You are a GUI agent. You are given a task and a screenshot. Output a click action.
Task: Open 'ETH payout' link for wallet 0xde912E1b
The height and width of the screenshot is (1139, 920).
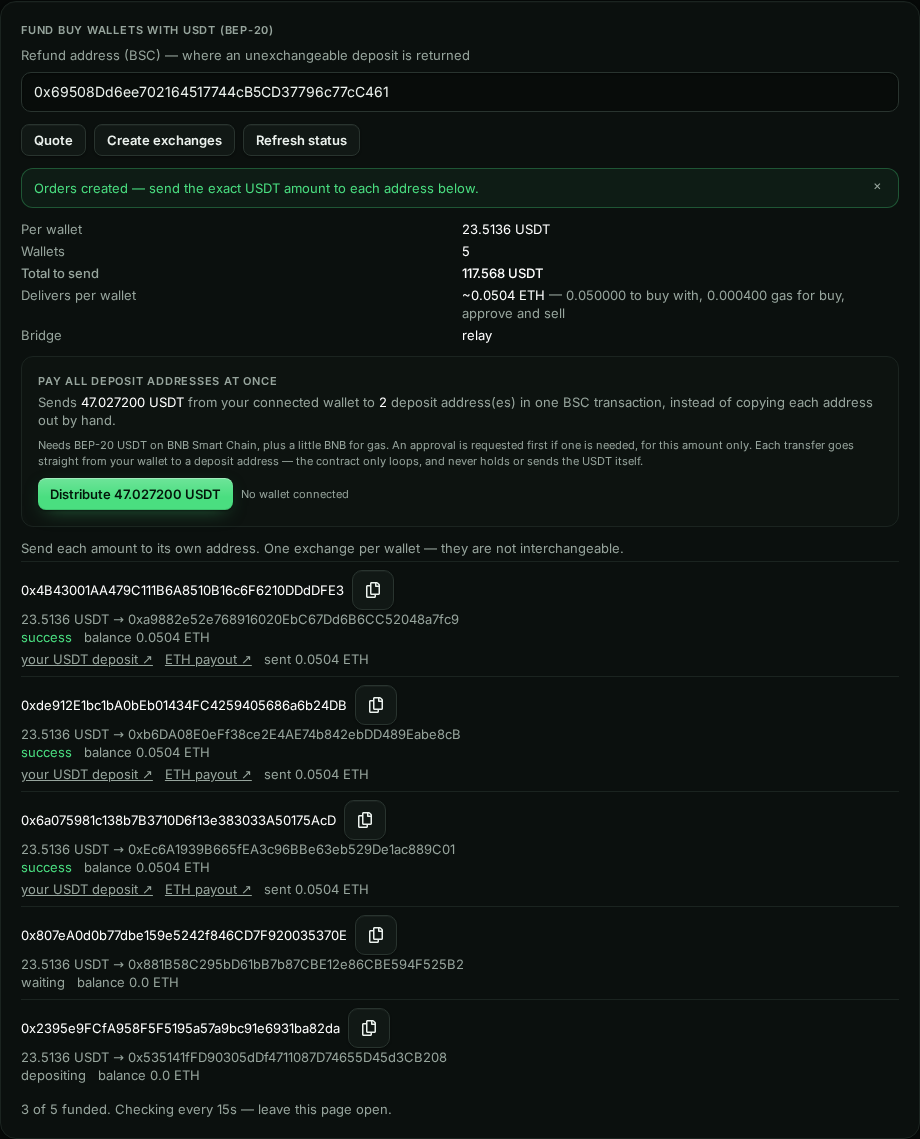point(208,774)
